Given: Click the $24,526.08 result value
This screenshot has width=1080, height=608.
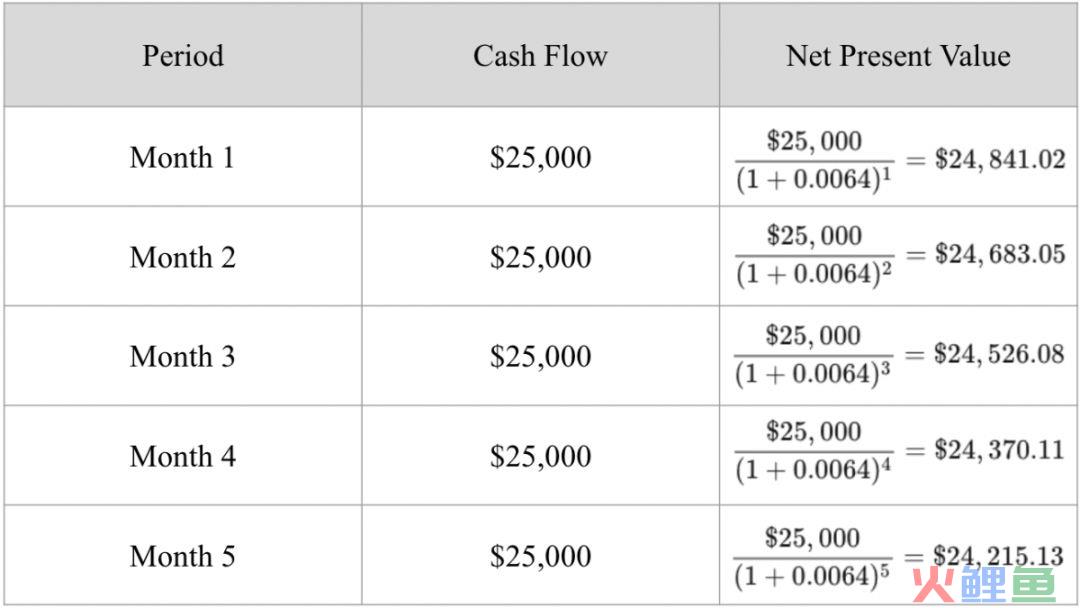Looking at the screenshot, I should (x=999, y=354).
